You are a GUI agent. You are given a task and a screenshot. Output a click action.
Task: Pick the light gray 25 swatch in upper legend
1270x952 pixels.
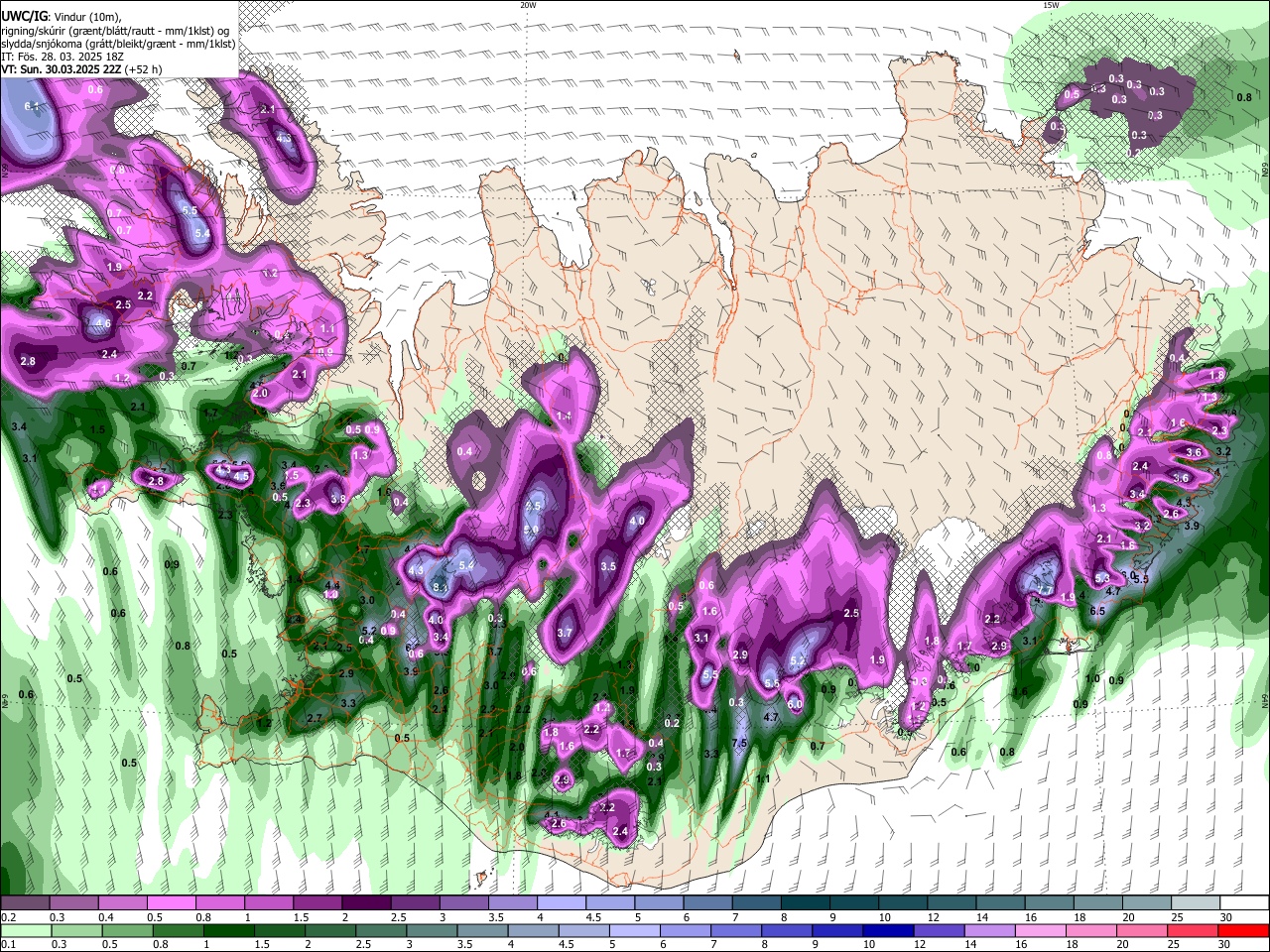click(1196, 903)
